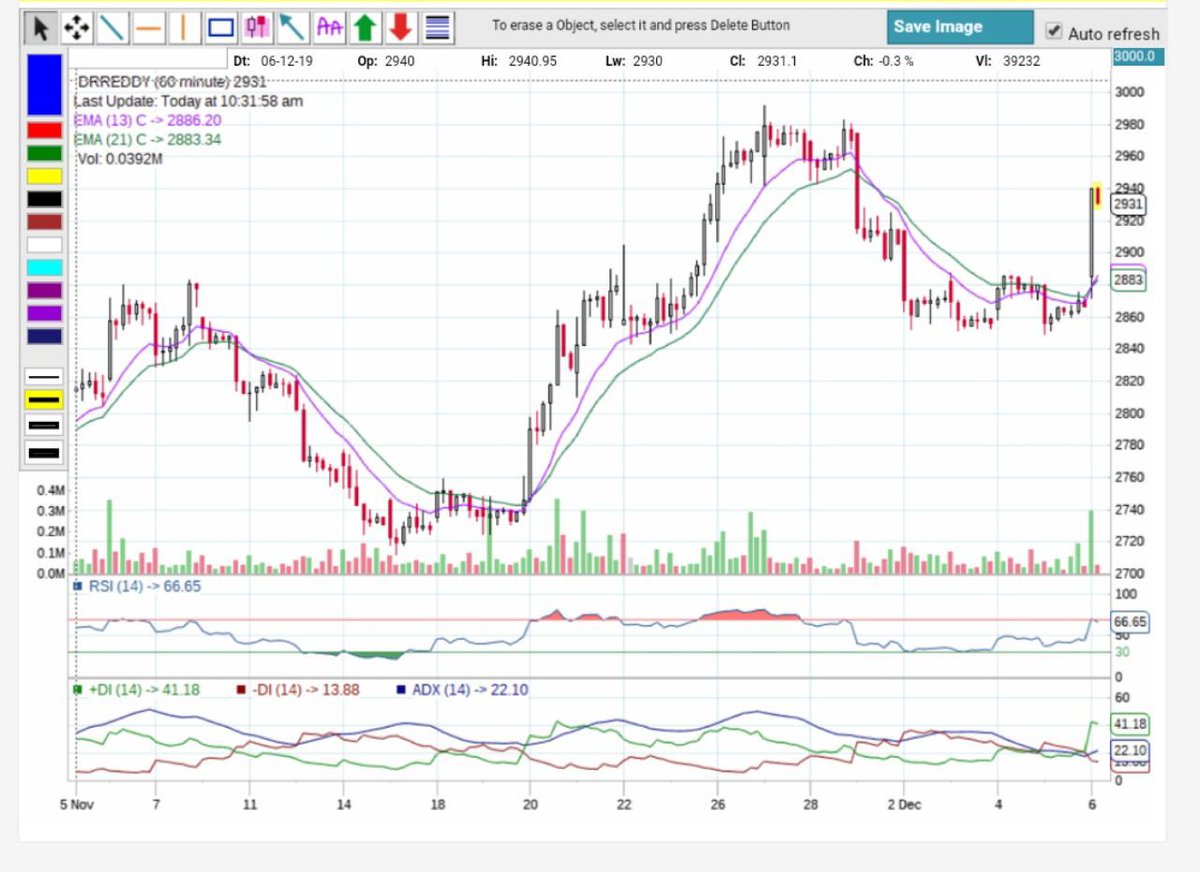This screenshot has width=1200, height=872.
Task: Click the Last Update timestamp text
Action: tap(189, 101)
